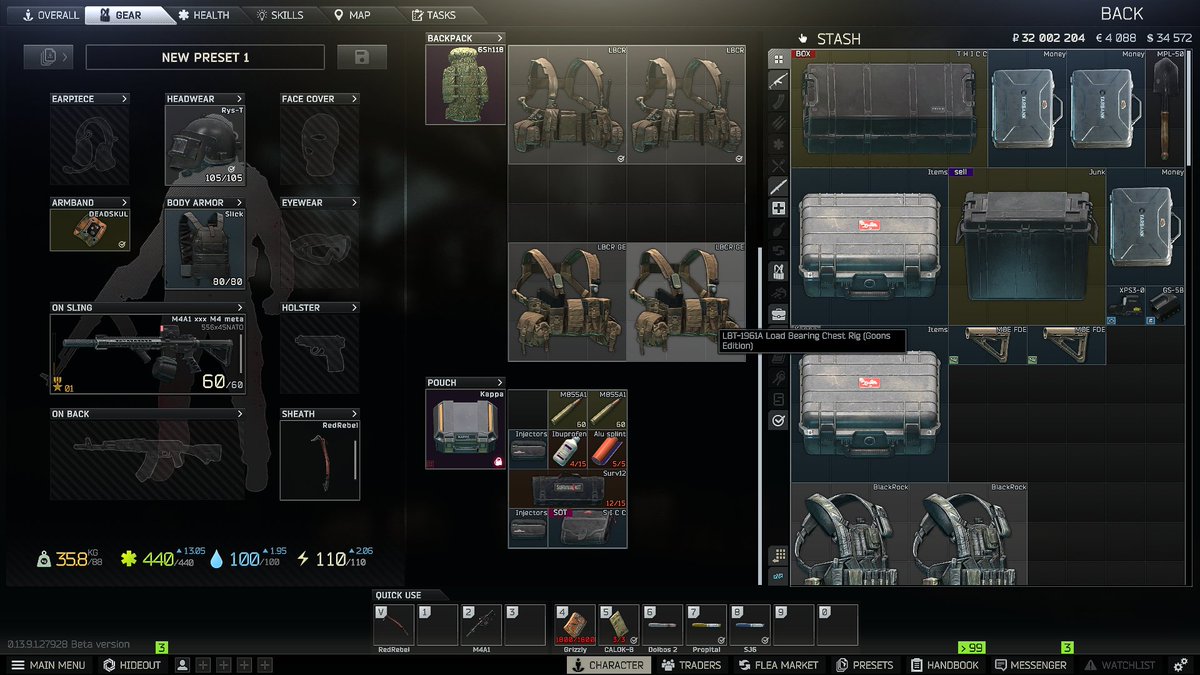Image resolution: width=1200 pixels, height=675 pixels.
Task: Open the T H I C C box case
Action: (889, 108)
